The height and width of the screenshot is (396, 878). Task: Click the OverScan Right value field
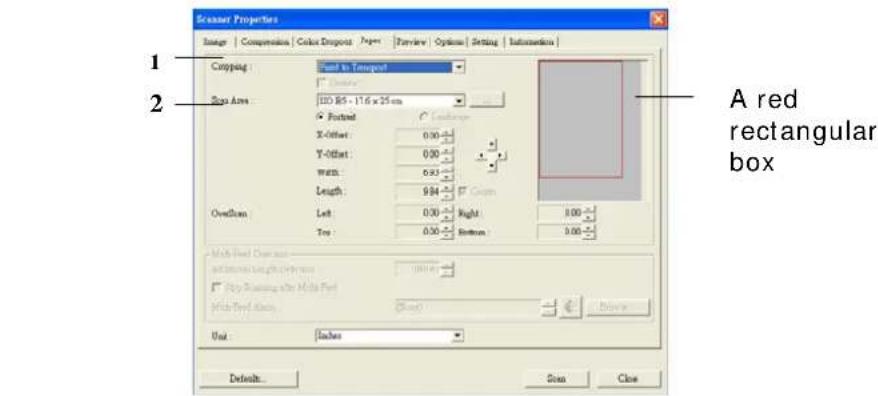click(561, 213)
